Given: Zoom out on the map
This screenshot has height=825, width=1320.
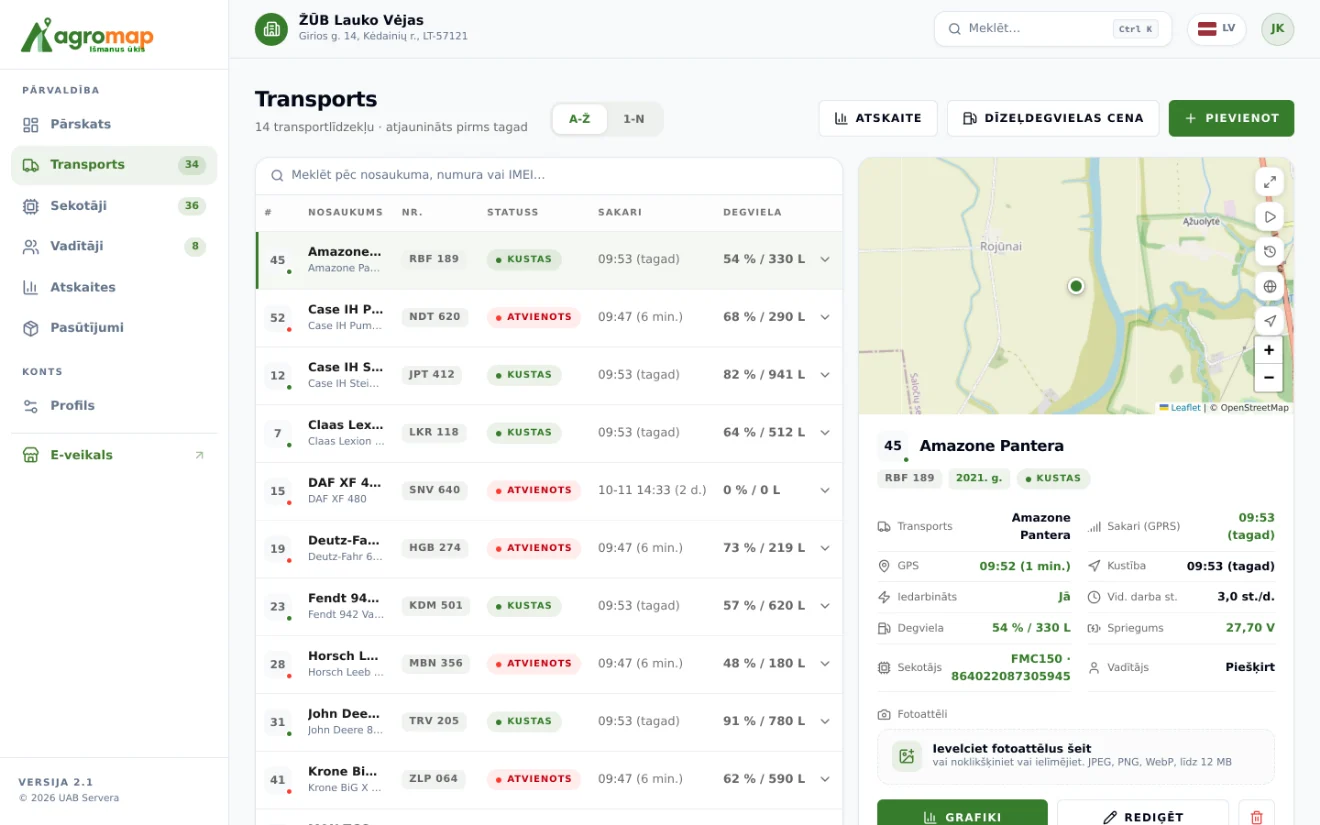Looking at the screenshot, I should [x=1269, y=378].
